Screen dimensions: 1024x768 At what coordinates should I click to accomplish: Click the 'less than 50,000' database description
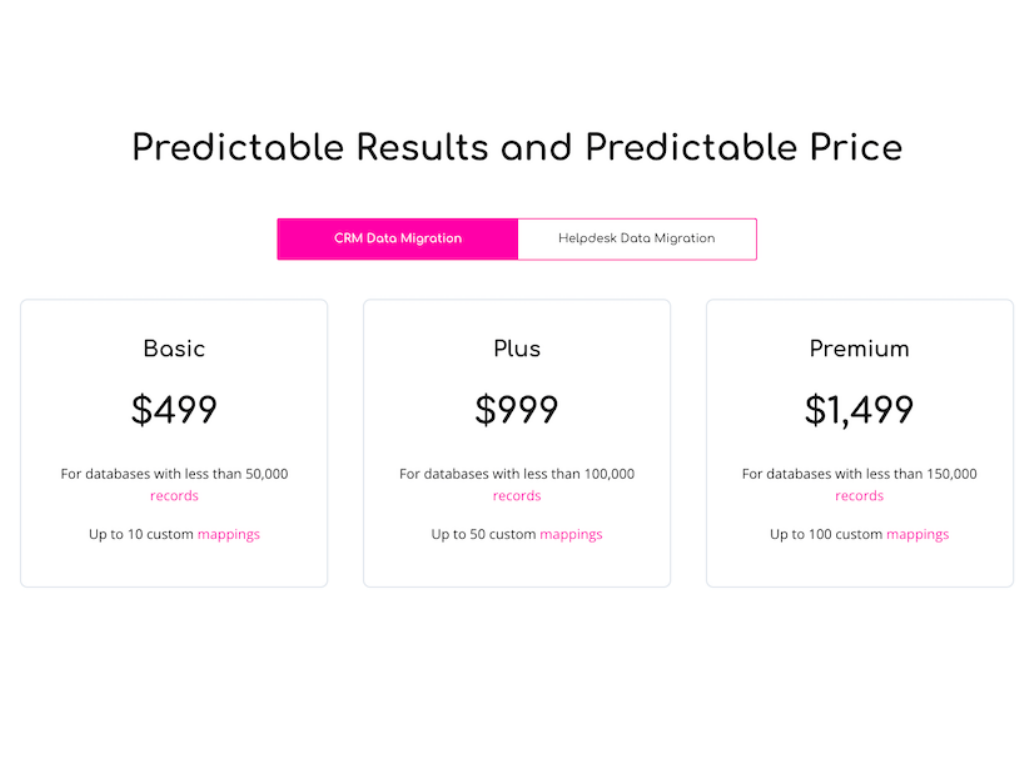tap(174, 474)
